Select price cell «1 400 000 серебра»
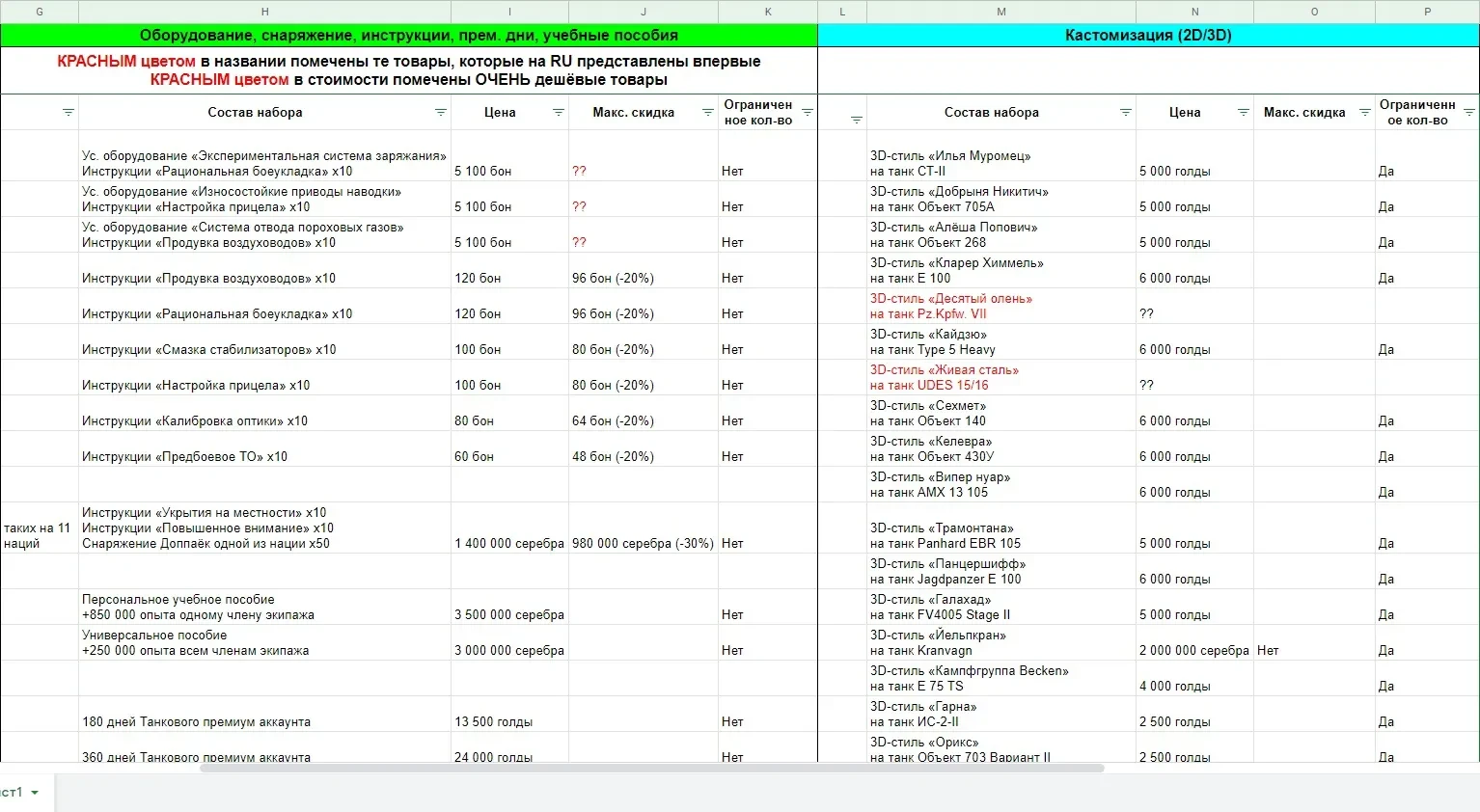Screen dimensions: 1480x812 509,528
